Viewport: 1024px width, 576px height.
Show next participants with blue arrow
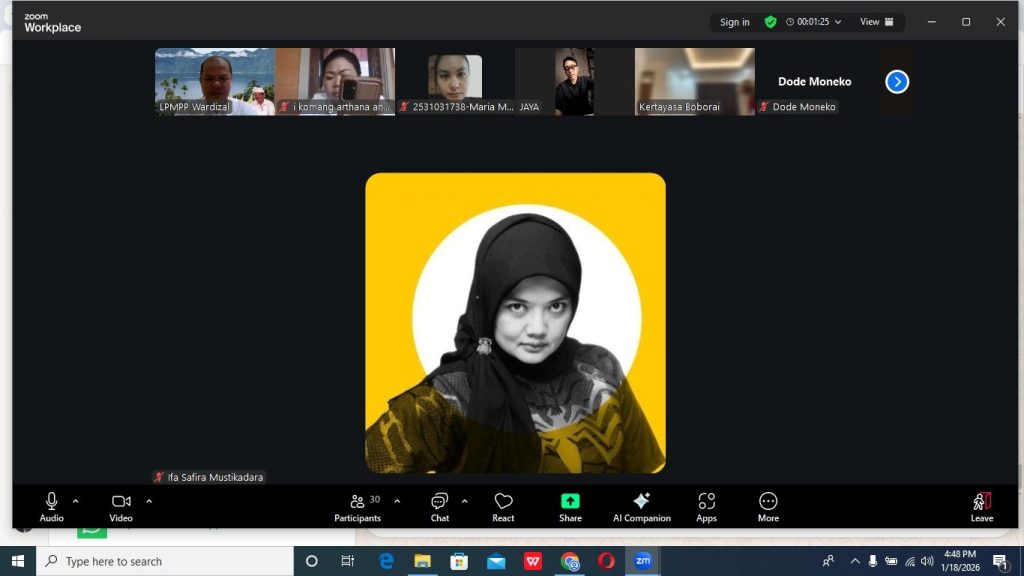[x=897, y=82]
